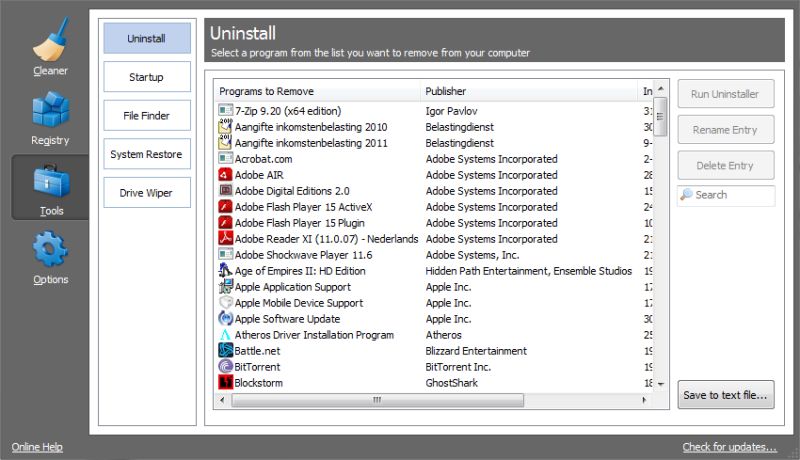The height and width of the screenshot is (460, 800).
Task: Click publisher Blizzard Entertainment cell
Action: click(x=476, y=351)
